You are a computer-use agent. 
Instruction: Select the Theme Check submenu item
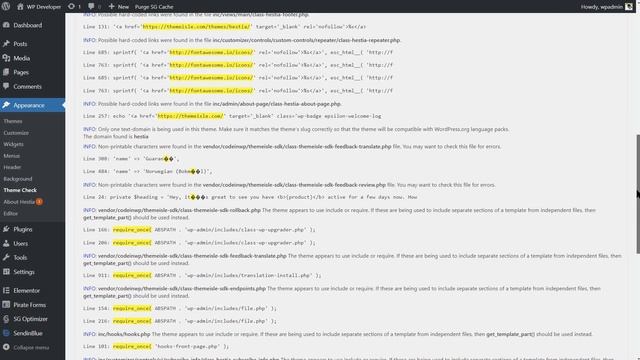(x=20, y=190)
